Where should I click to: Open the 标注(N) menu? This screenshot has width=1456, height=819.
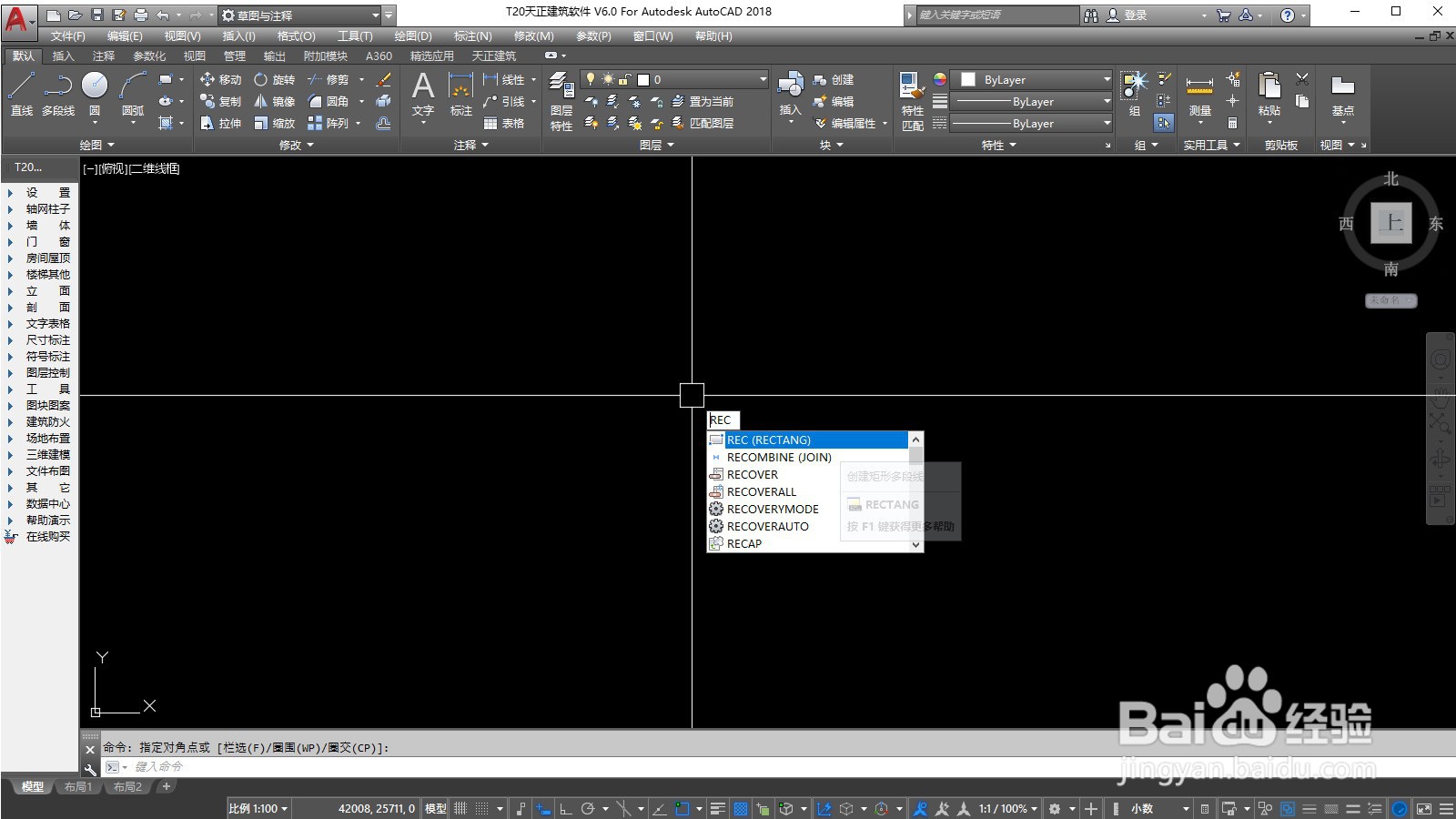click(x=472, y=36)
